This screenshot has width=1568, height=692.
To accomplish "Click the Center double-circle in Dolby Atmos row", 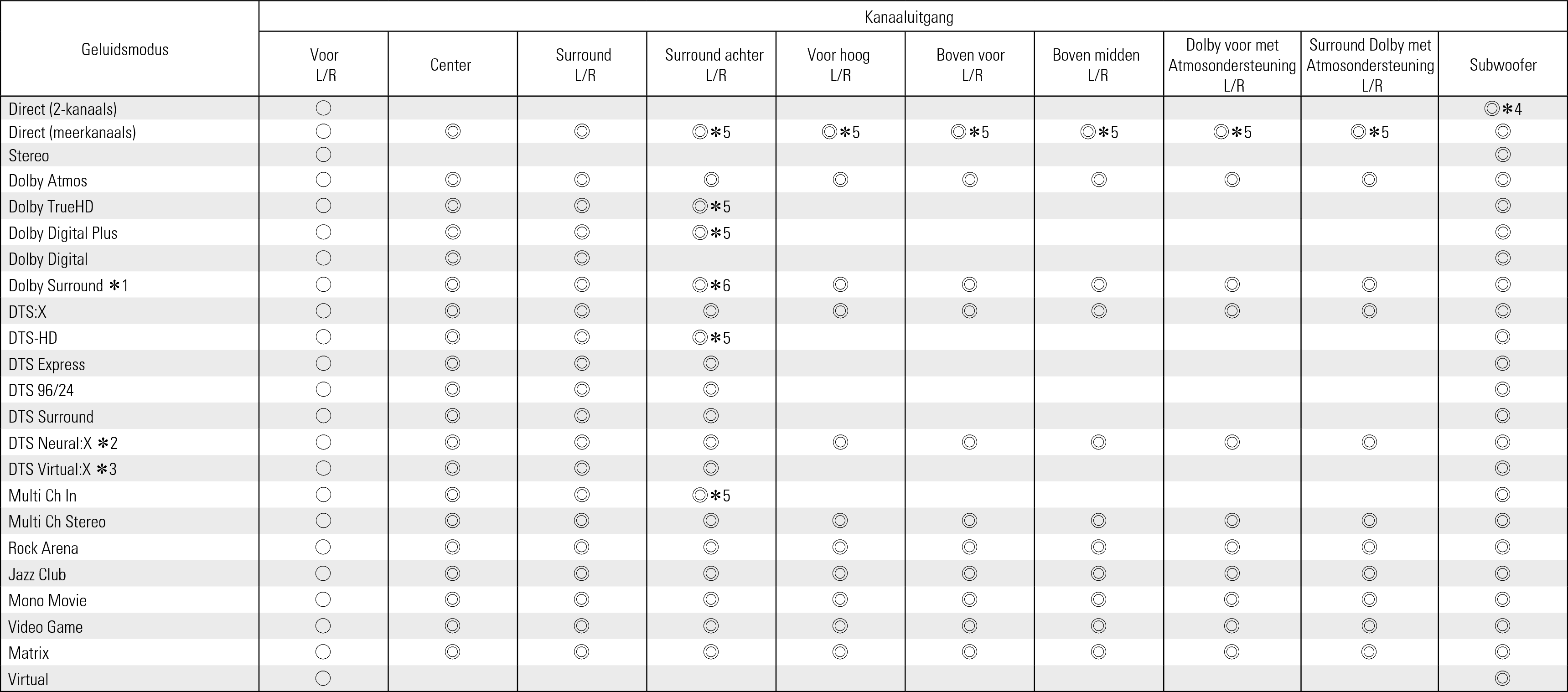I will pyautogui.click(x=452, y=180).
